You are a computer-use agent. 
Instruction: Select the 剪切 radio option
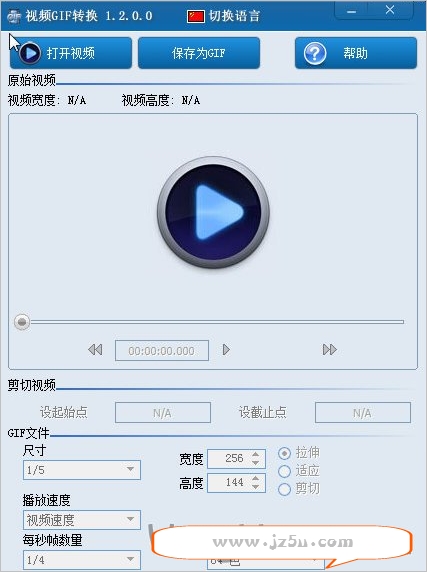(284, 489)
